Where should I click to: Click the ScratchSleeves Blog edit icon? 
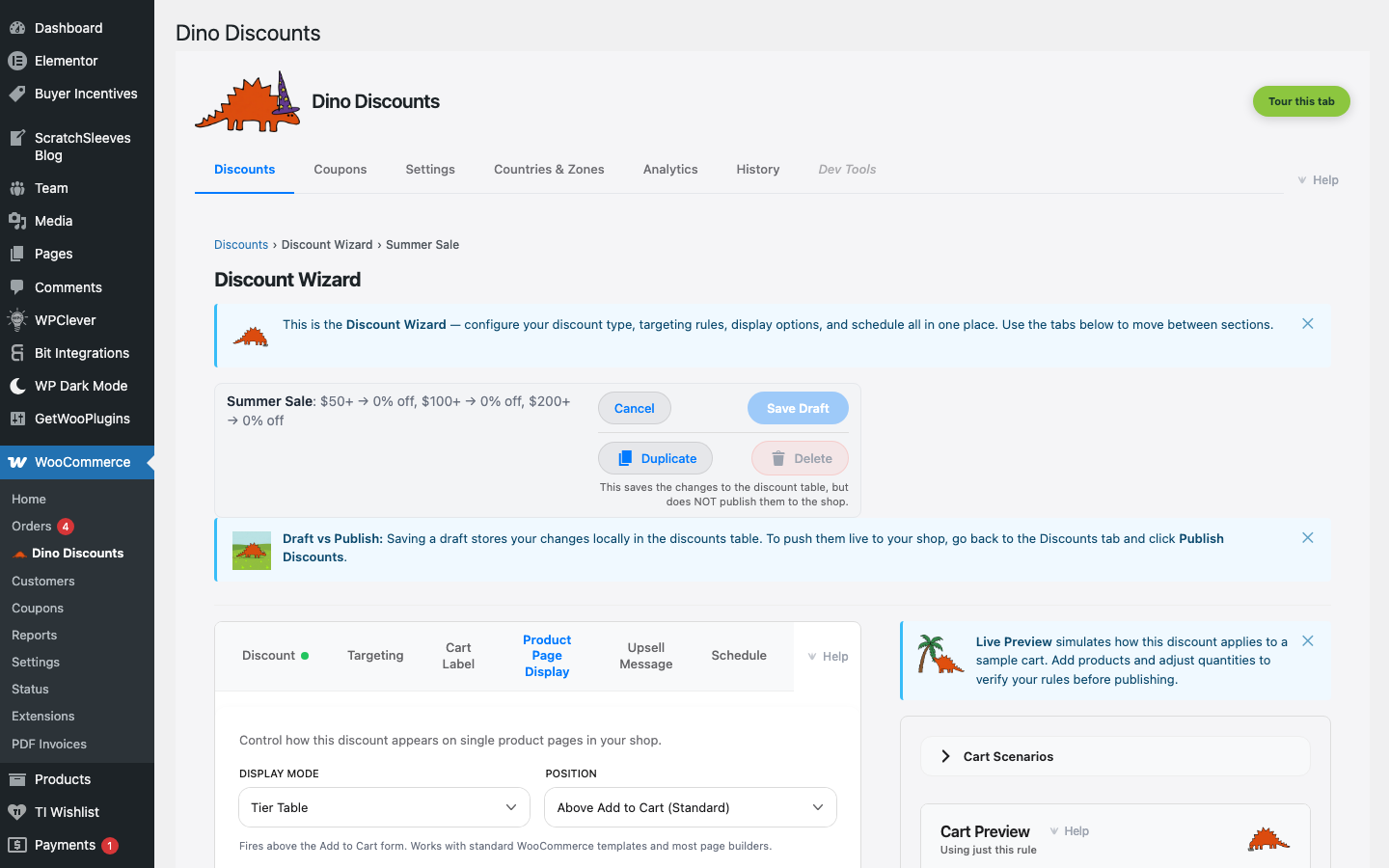pos(17,138)
